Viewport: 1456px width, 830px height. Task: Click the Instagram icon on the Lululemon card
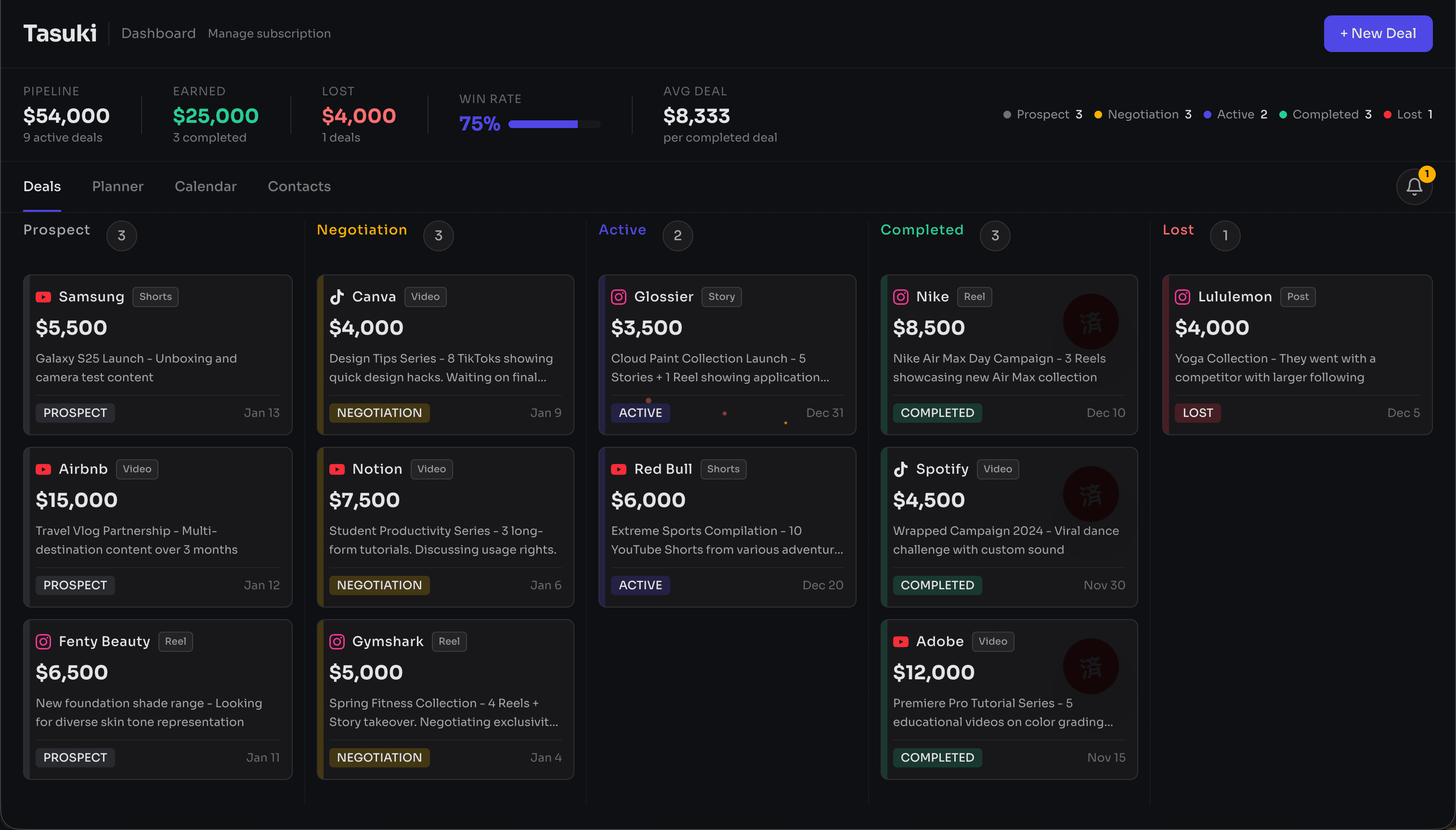pos(1183,297)
